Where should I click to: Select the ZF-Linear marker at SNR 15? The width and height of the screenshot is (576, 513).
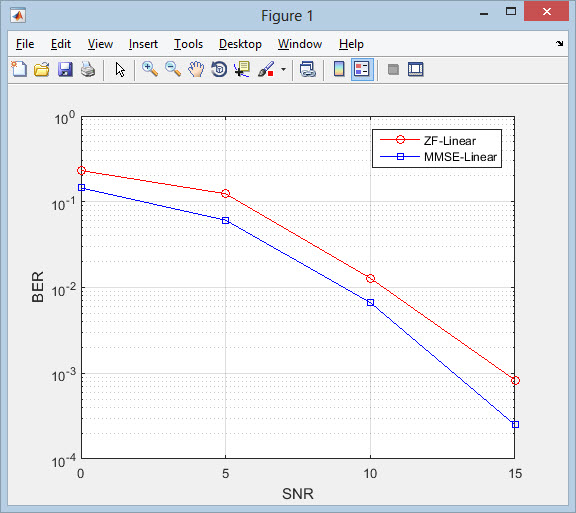click(515, 380)
